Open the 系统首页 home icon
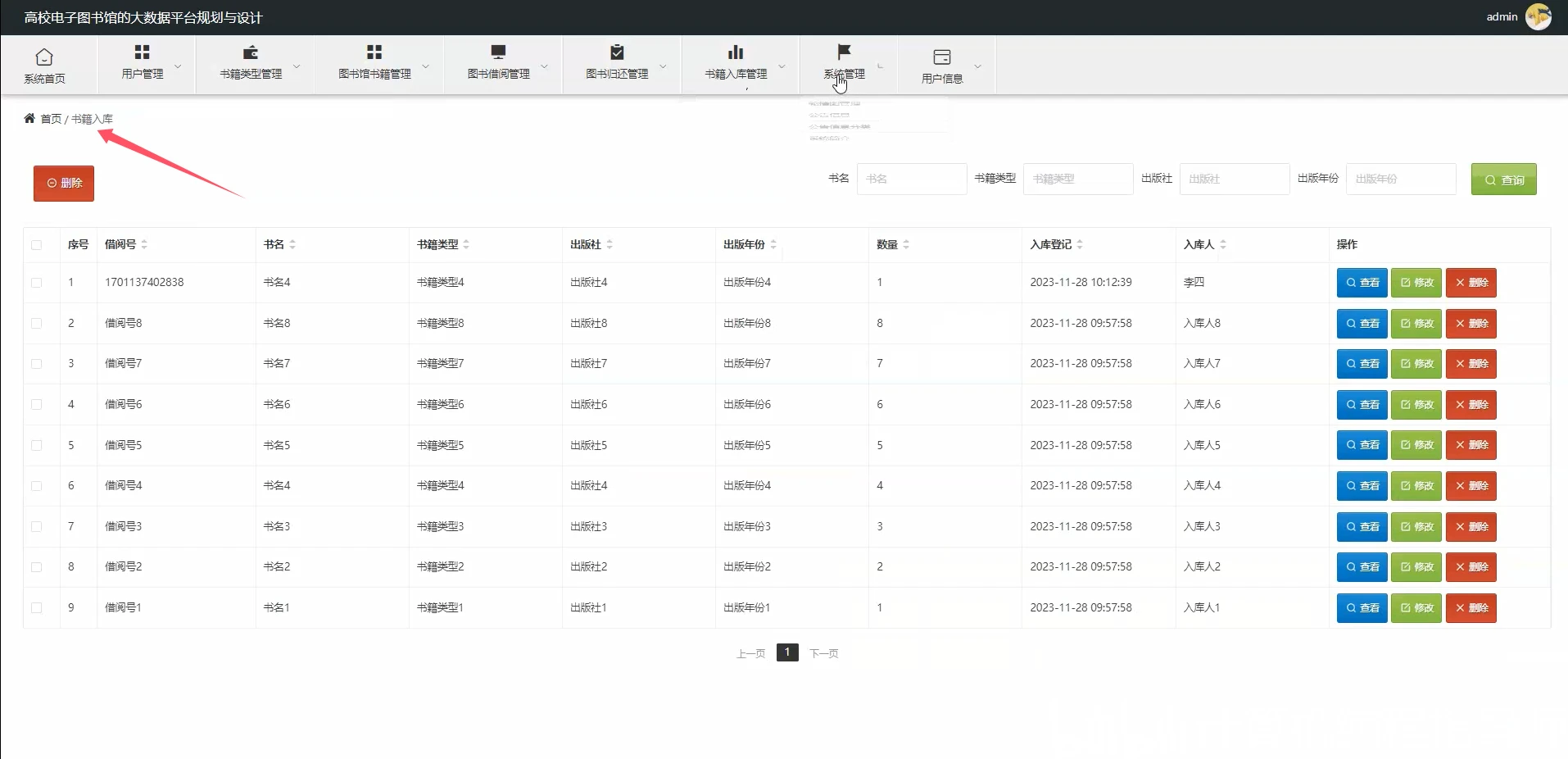Screen dimensions: 1568x759 pos(44,57)
